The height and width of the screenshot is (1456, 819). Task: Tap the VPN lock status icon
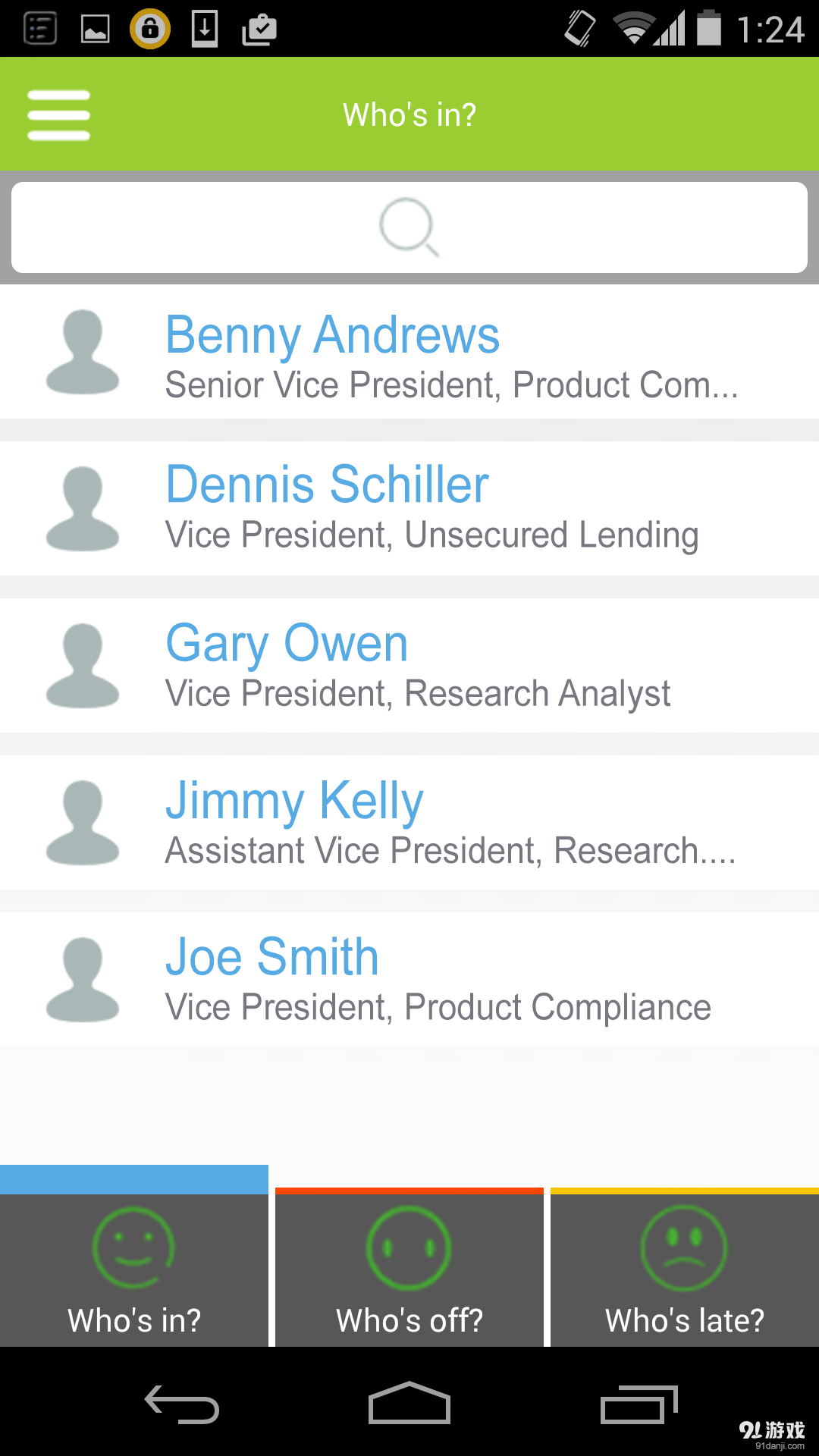click(150, 29)
